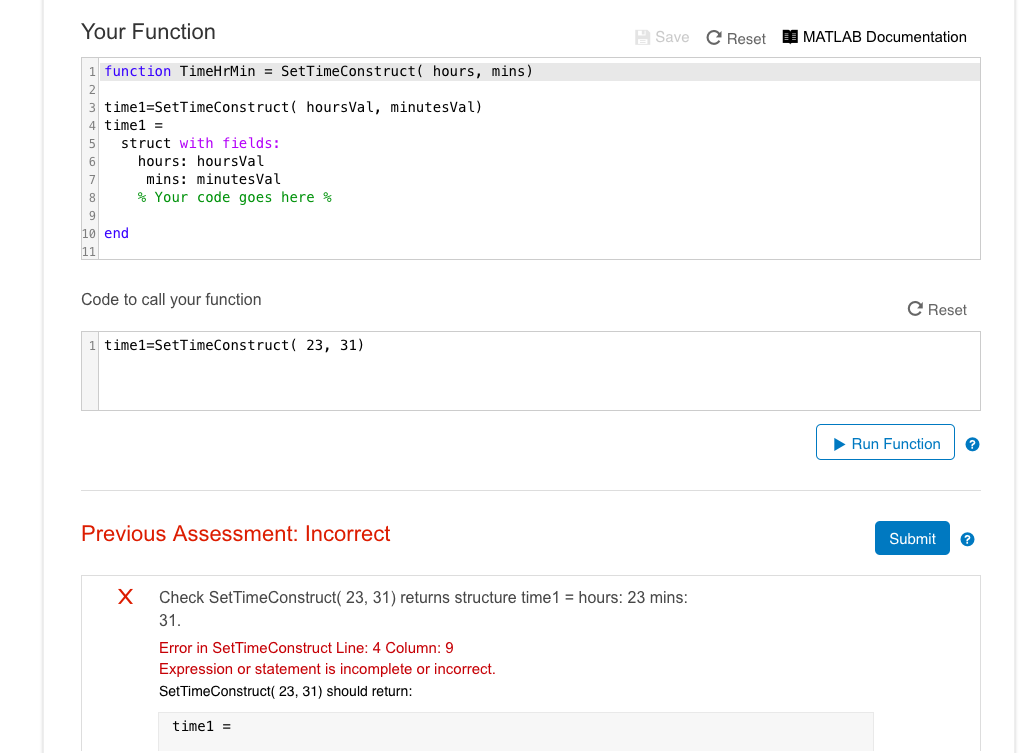Submit the function for assessment
Image resolution: width=1022 pixels, height=753 pixels.
pyautogui.click(x=912, y=538)
